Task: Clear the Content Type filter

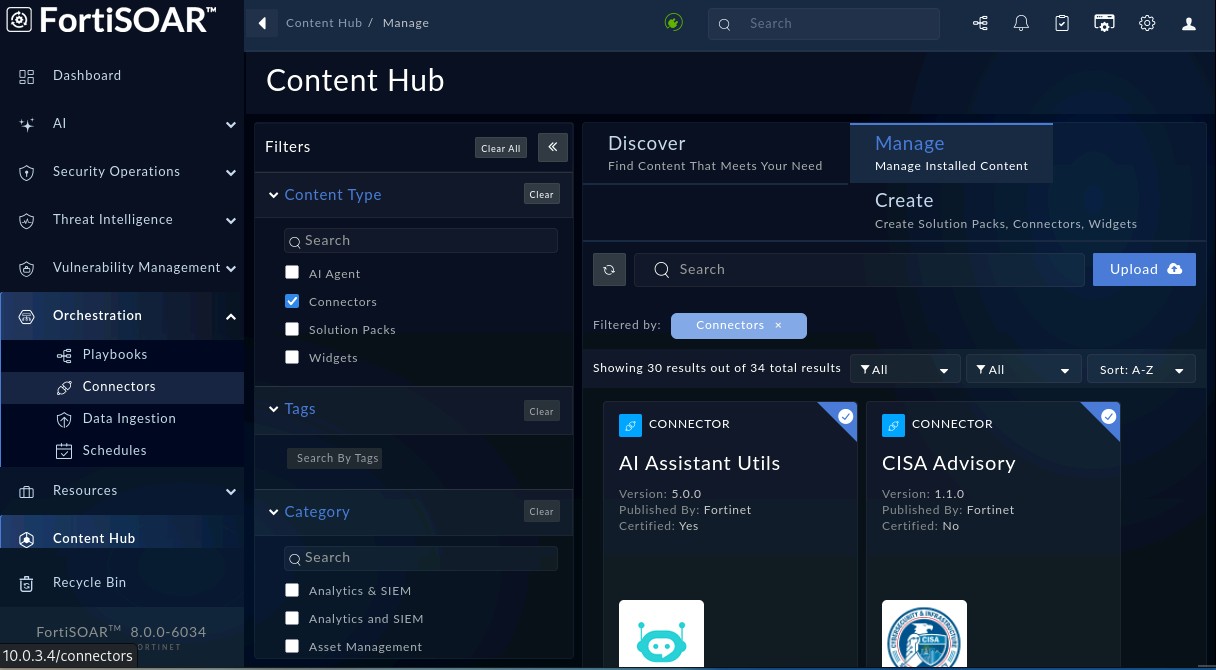Action: coord(542,194)
